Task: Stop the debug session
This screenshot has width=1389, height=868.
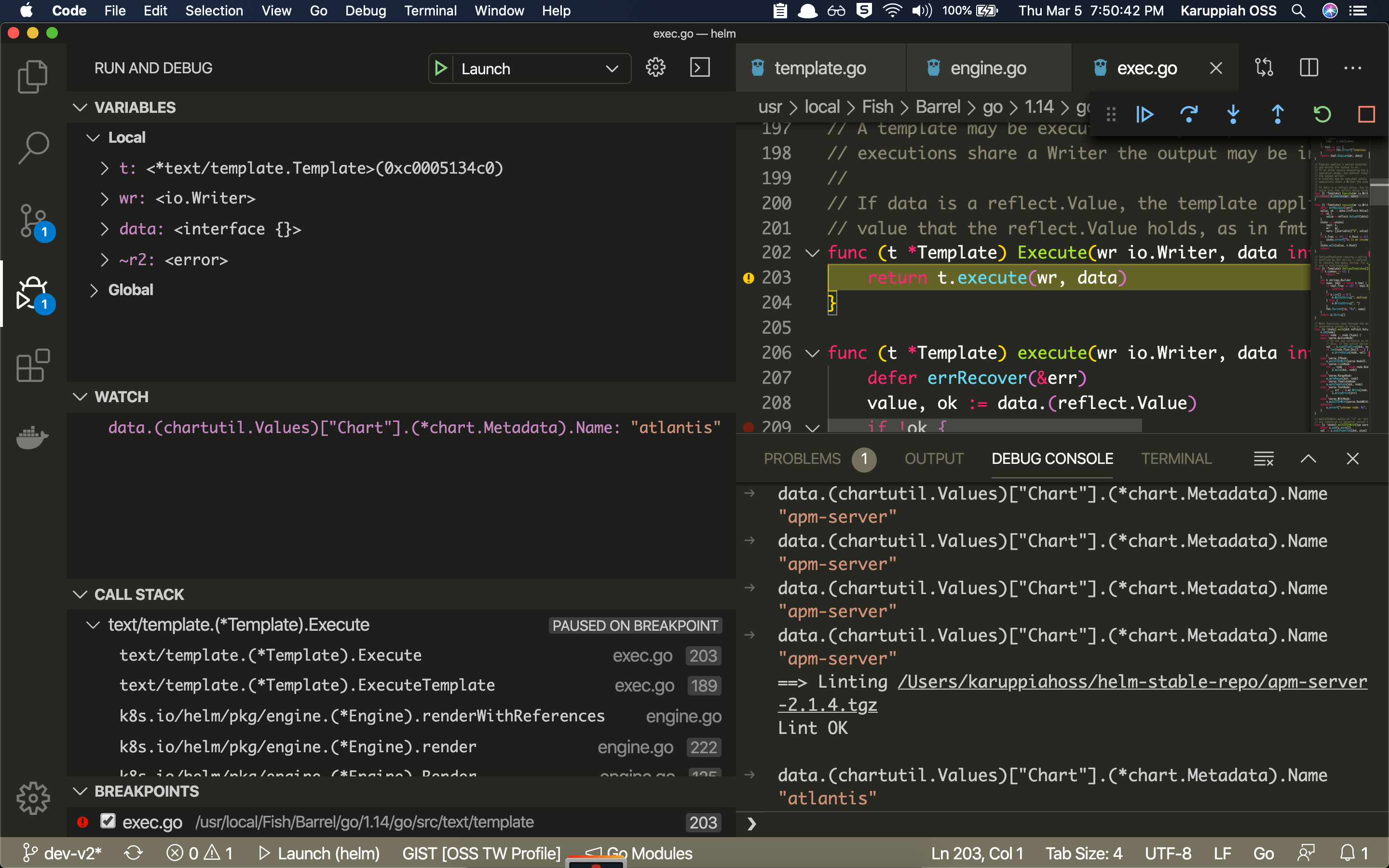Action: [x=1366, y=115]
